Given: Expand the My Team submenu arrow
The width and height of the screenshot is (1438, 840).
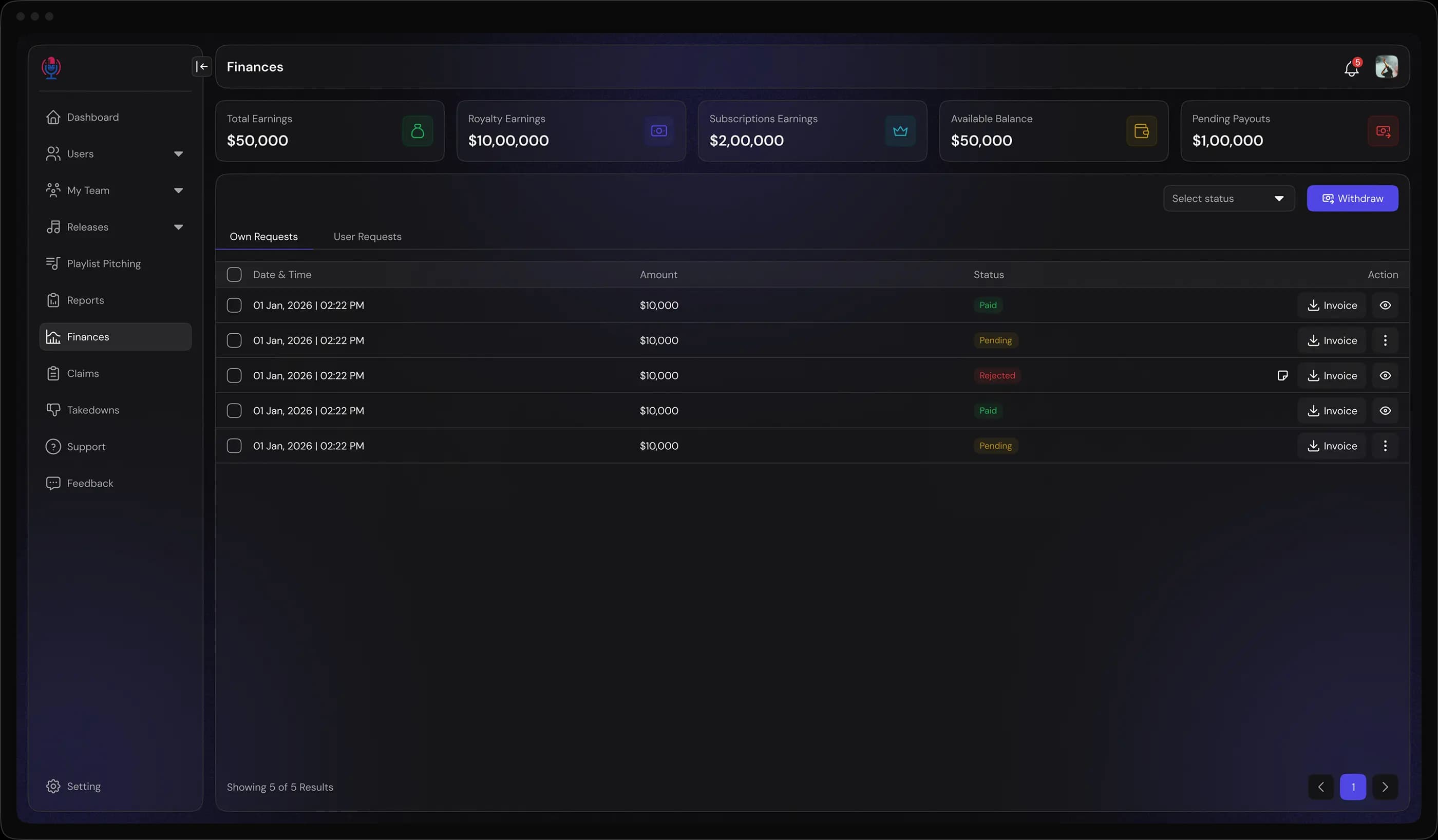Looking at the screenshot, I should (x=179, y=190).
